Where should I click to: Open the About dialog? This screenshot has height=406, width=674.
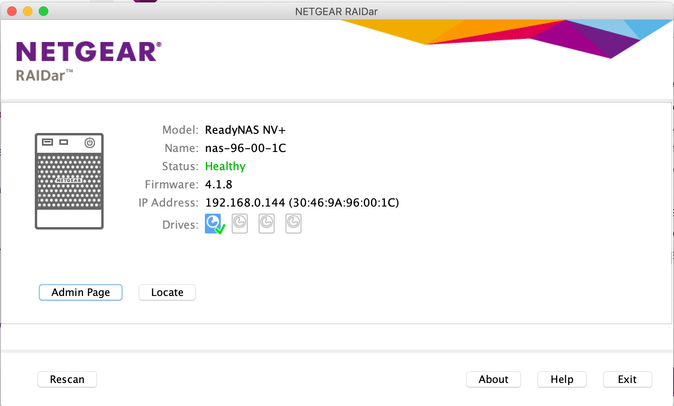coord(493,379)
